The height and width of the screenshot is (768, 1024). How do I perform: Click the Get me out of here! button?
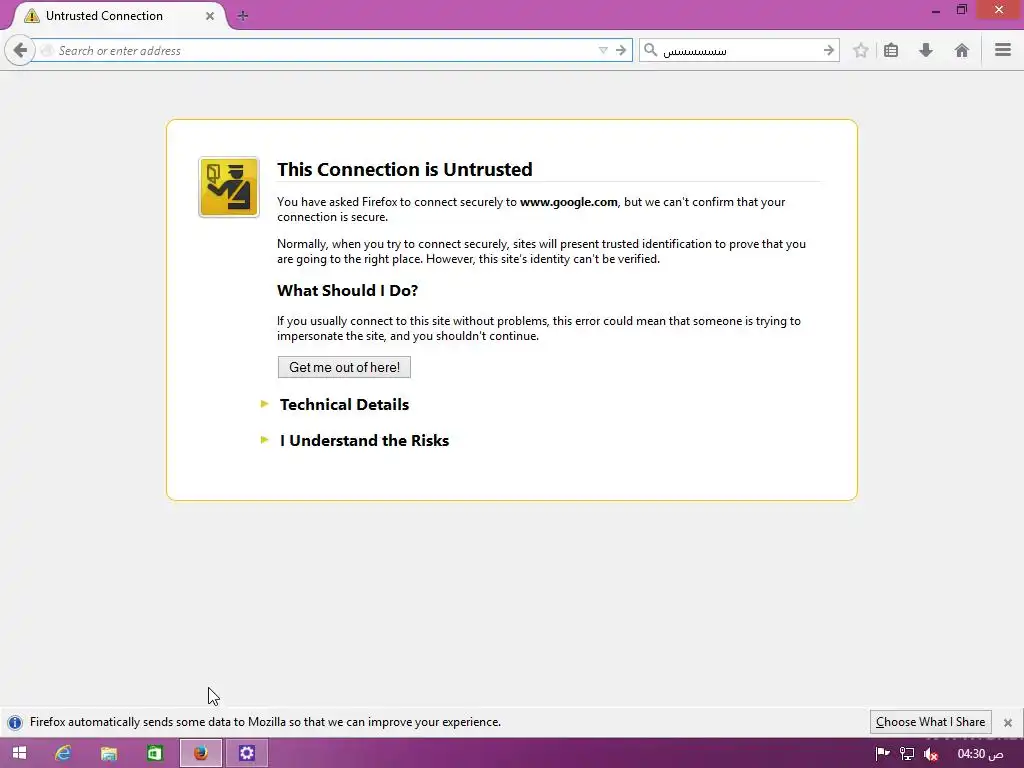344,367
